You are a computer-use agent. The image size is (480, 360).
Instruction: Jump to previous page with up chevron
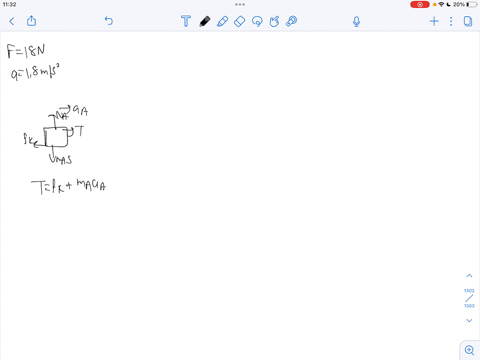pyautogui.click(x=469, y=276)
